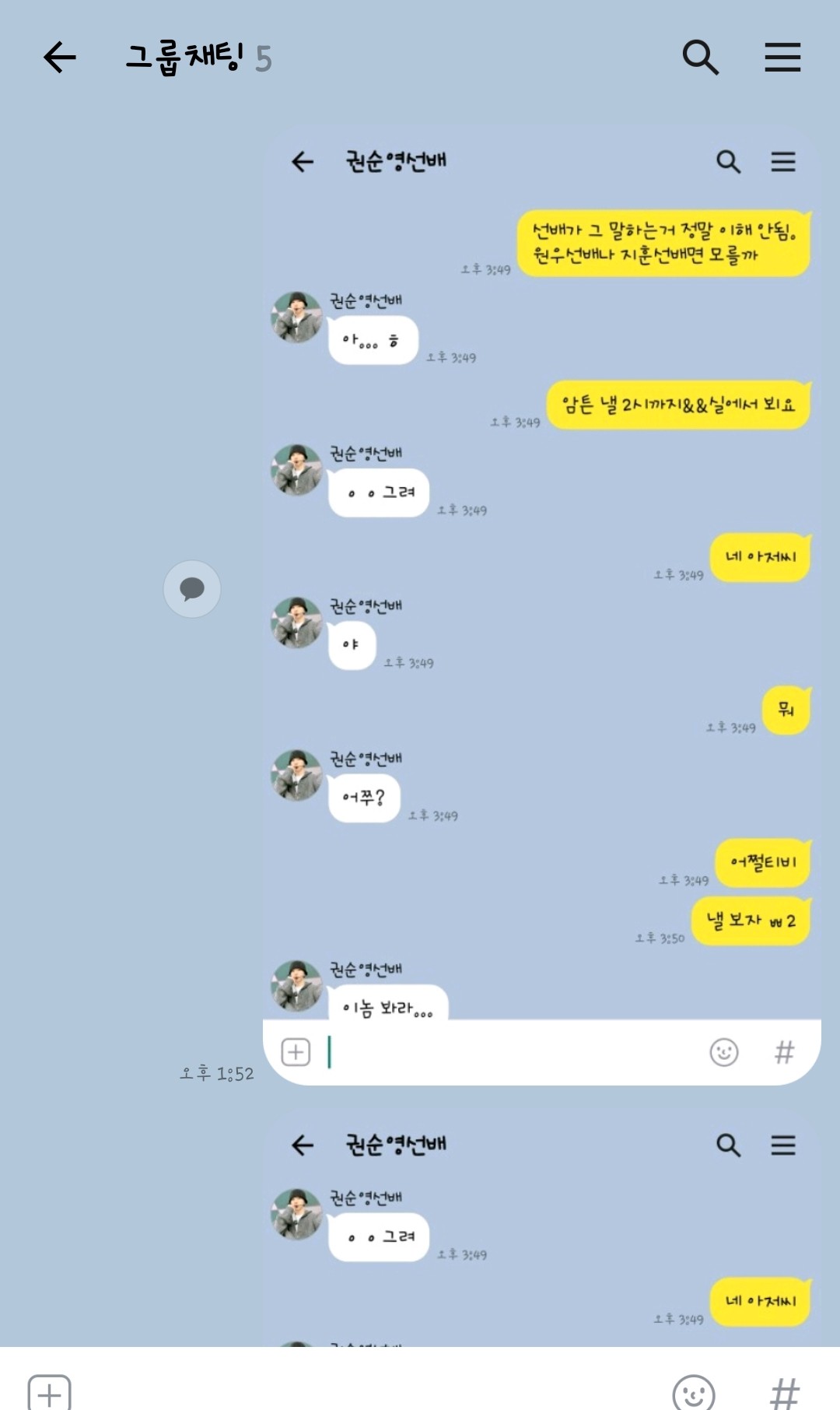Tap the embedded screenshot's plus attachment icon
Viewport: 840px width, 1410px height.
coord(296,1052)
